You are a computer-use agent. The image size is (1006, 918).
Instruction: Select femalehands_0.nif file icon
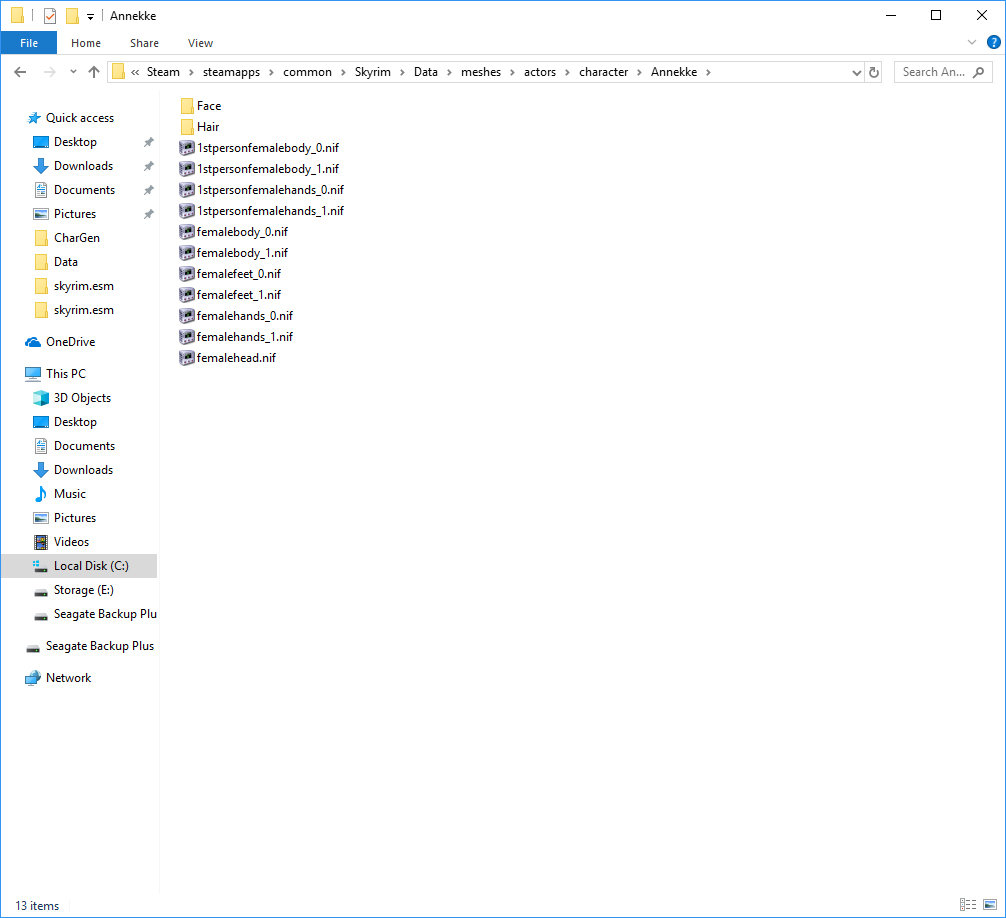pyautogui.click(x=187, y=316)
